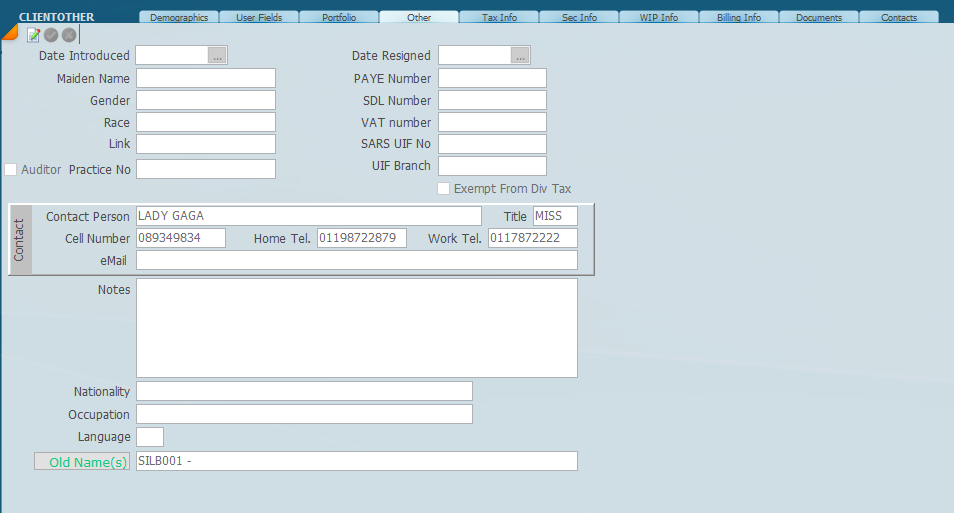Click the grey X cancel icon

69,35
